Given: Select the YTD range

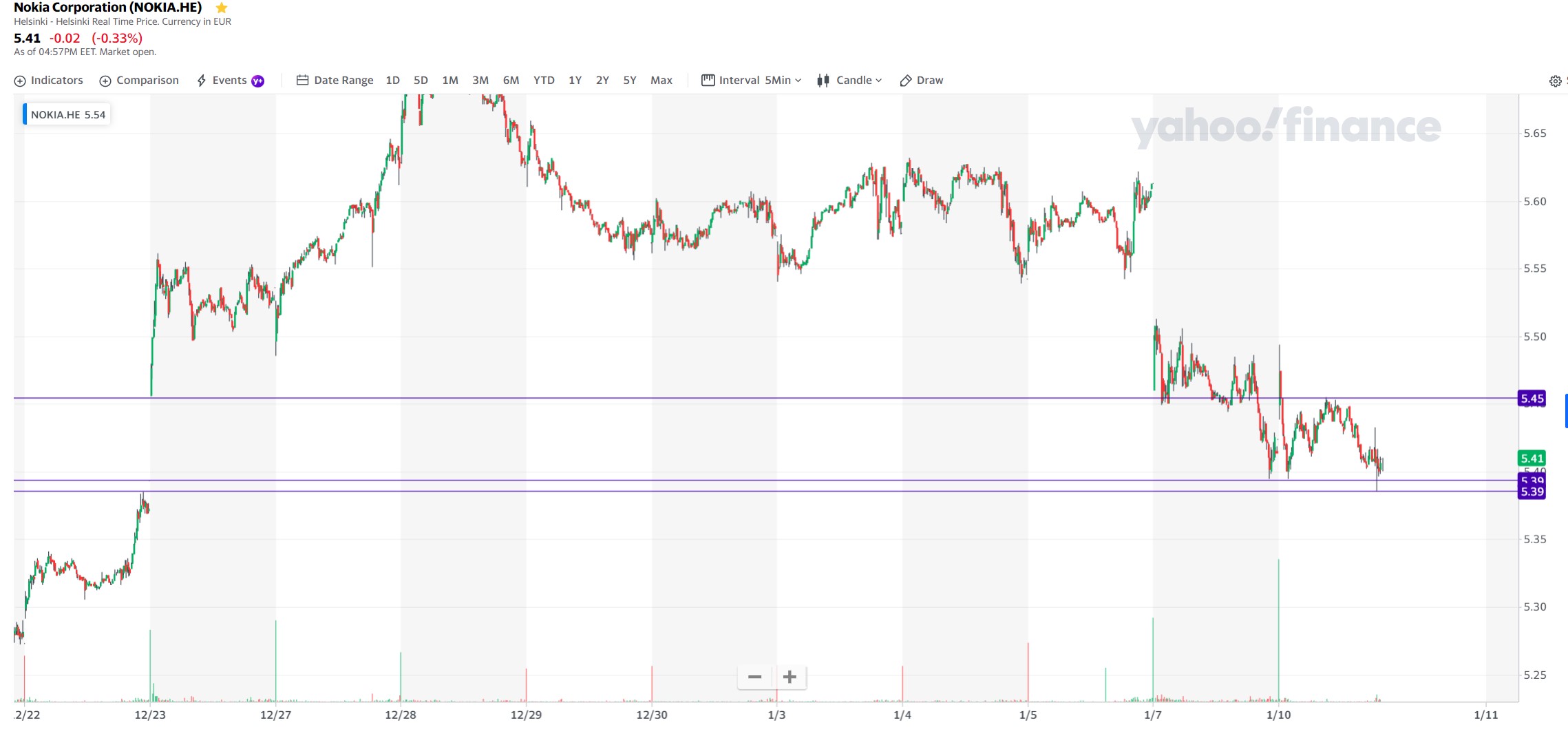Looking at the screenshot, I should pyautogui.click(x=544, y=81).
